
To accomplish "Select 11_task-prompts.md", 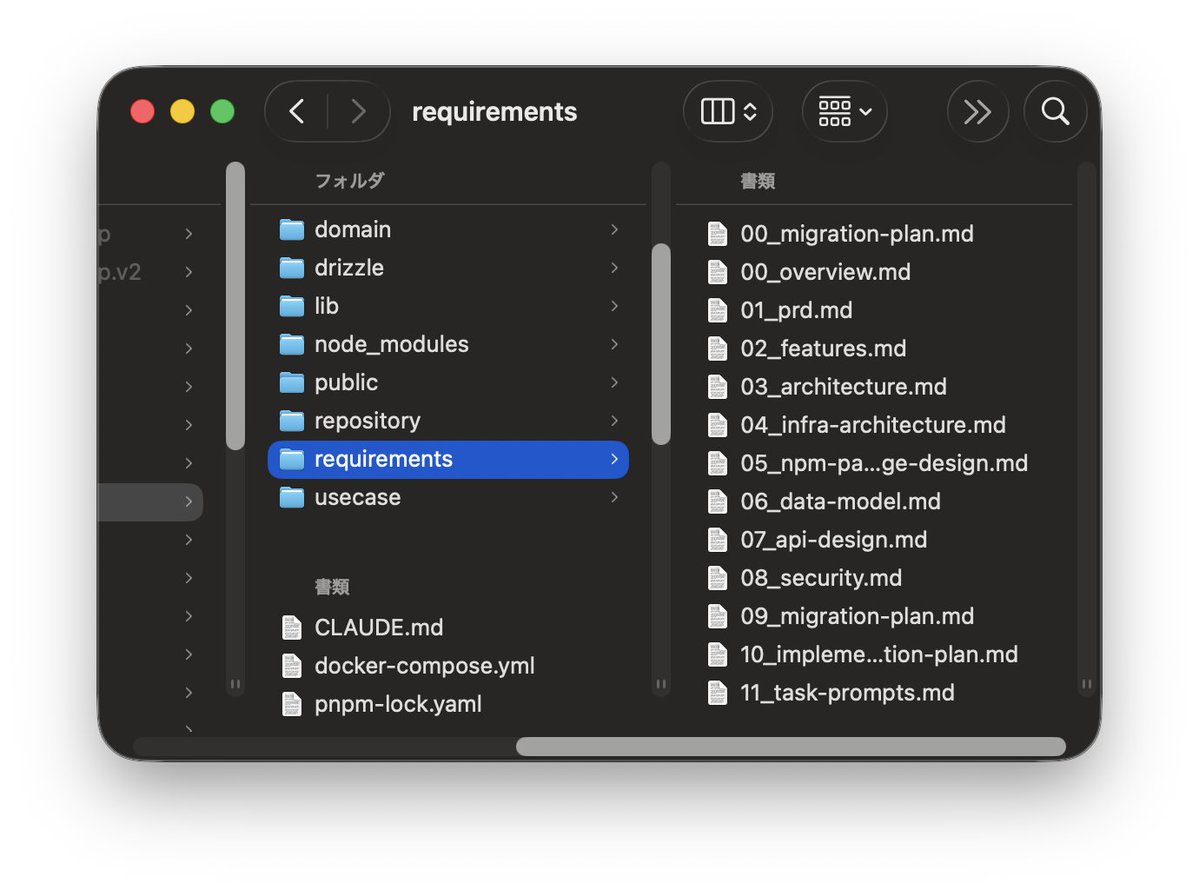I will point(873,692).
